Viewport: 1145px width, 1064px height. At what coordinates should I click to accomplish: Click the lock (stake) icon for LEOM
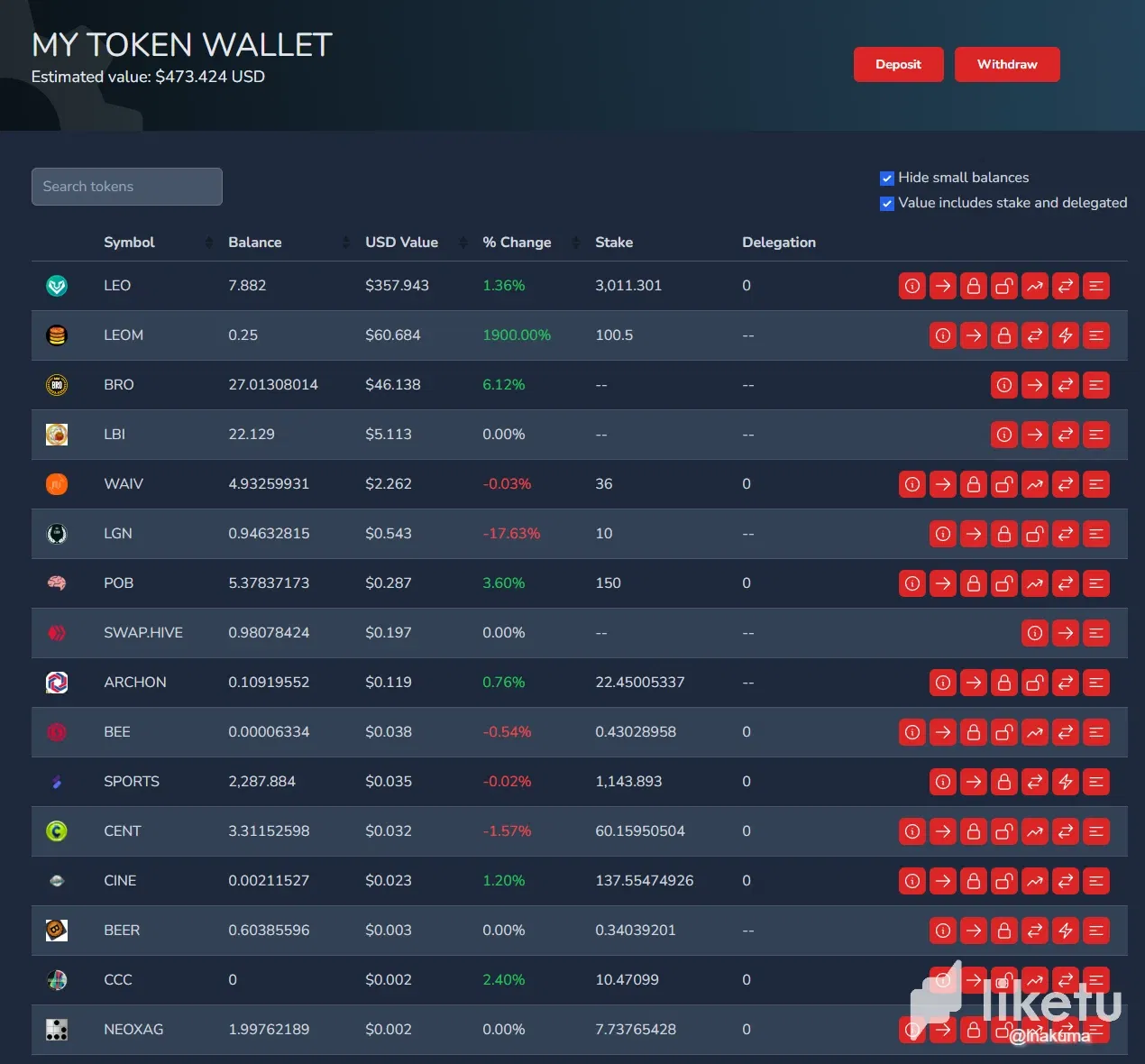(1004, 335)
